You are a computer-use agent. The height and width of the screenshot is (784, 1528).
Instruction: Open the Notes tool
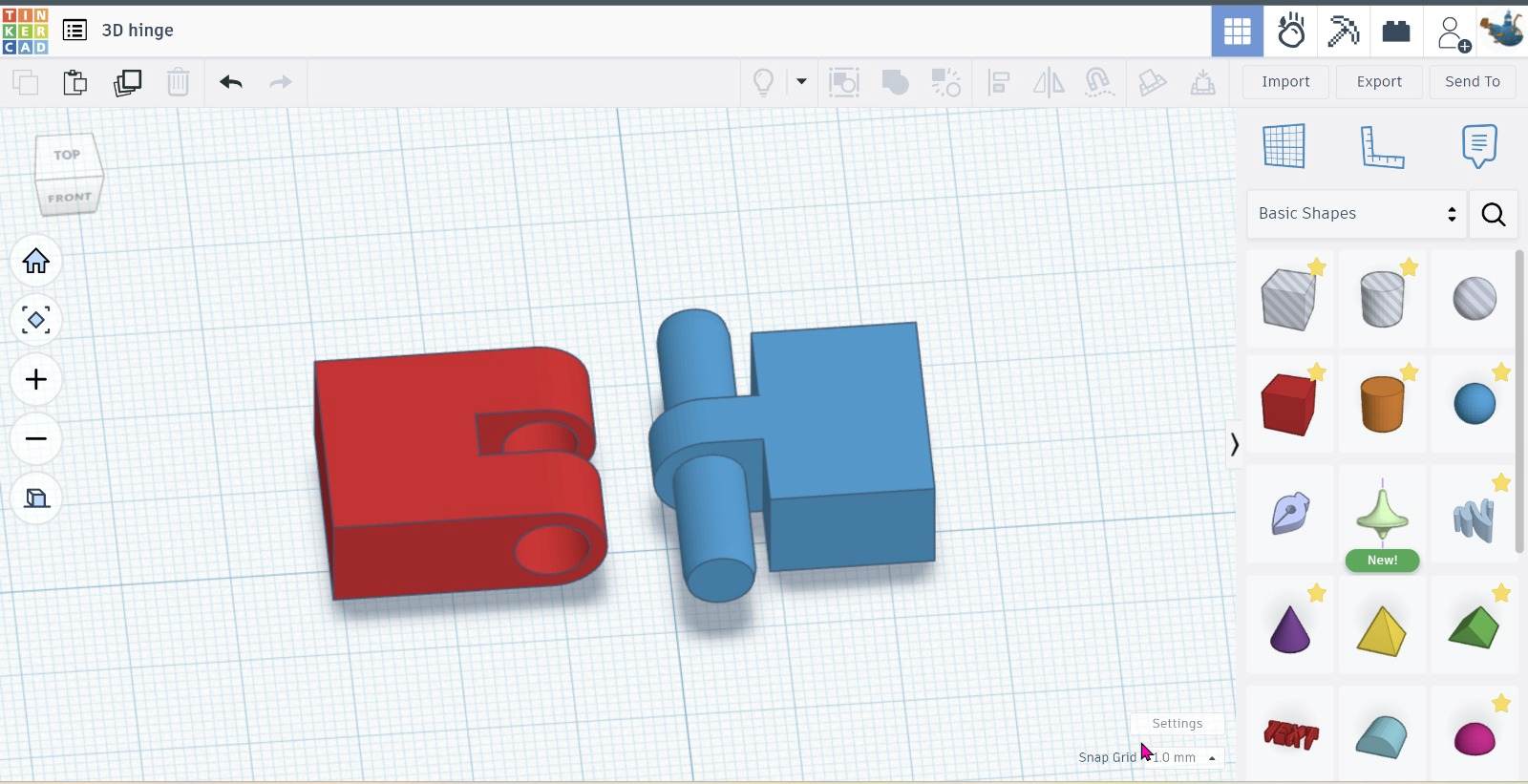coord(1479,146)
